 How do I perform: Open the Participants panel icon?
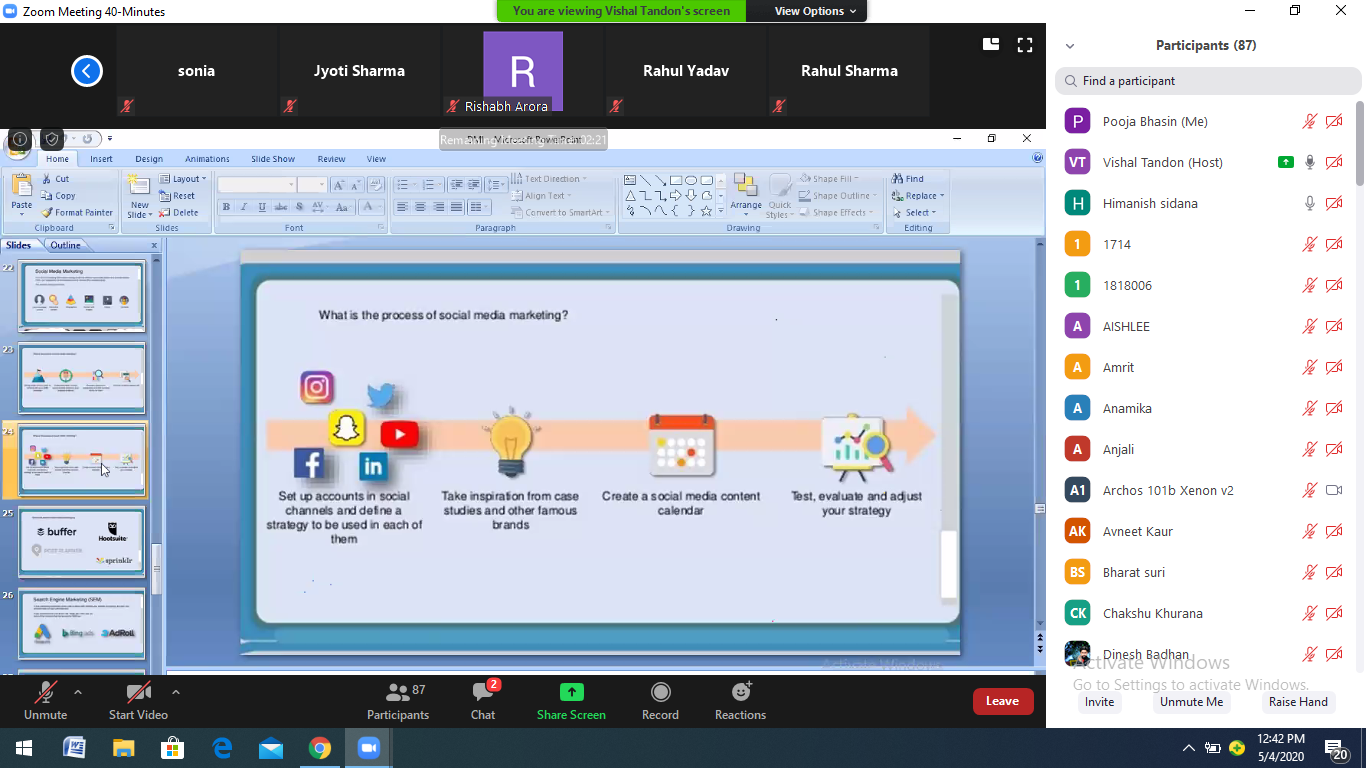click(398, 691)
